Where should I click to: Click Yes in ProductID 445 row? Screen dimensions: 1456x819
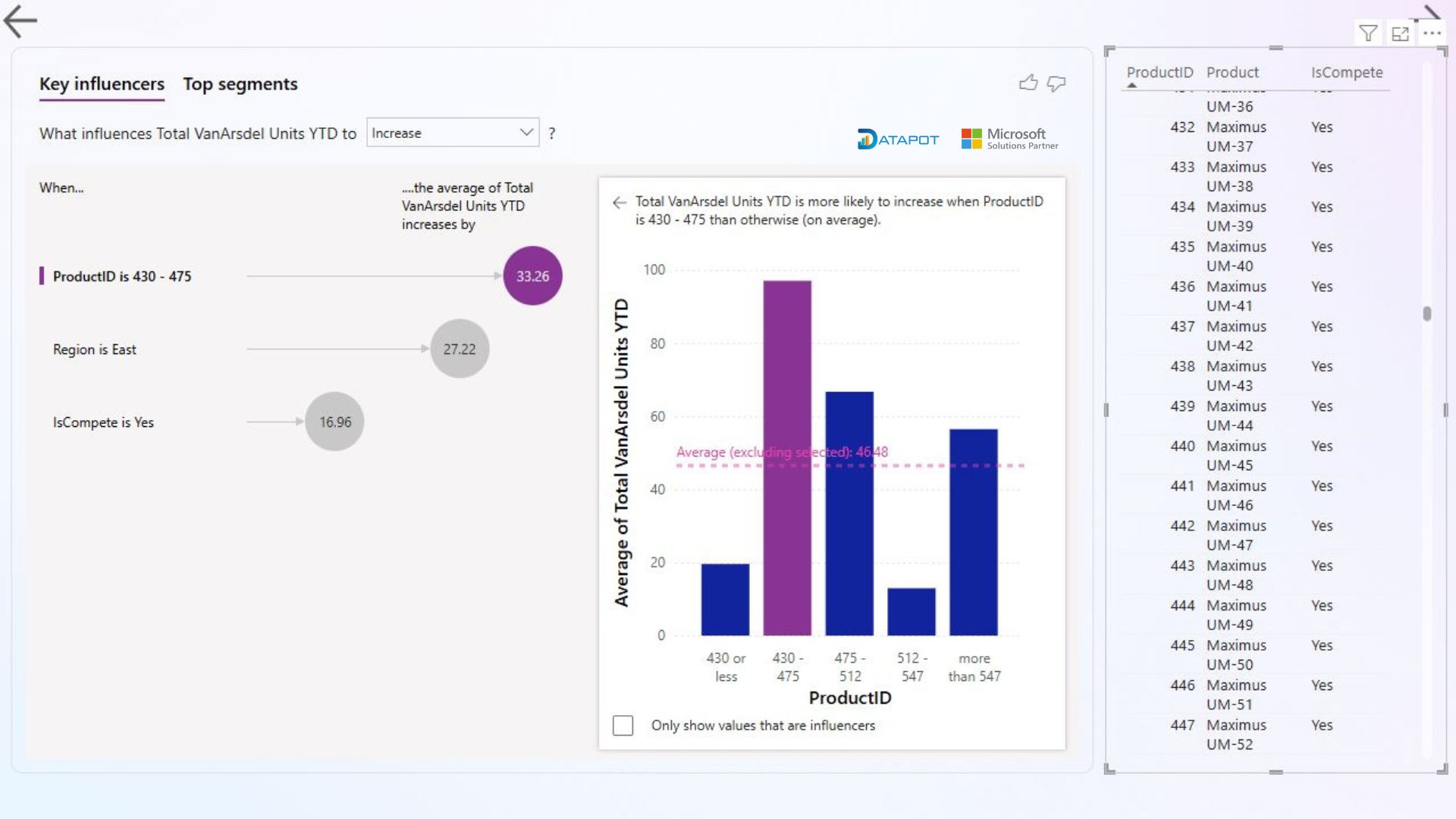[x=1322, y=645]
